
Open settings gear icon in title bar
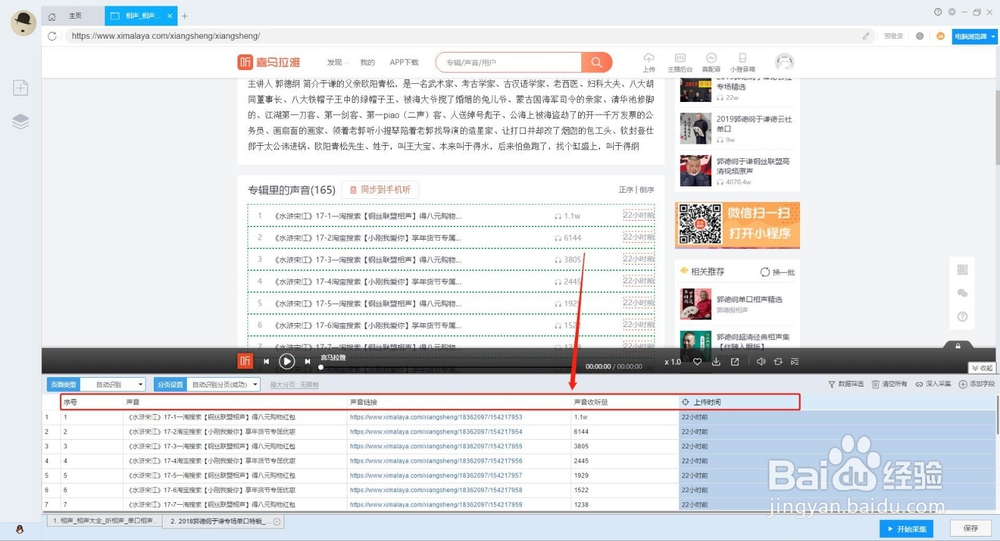952,12
